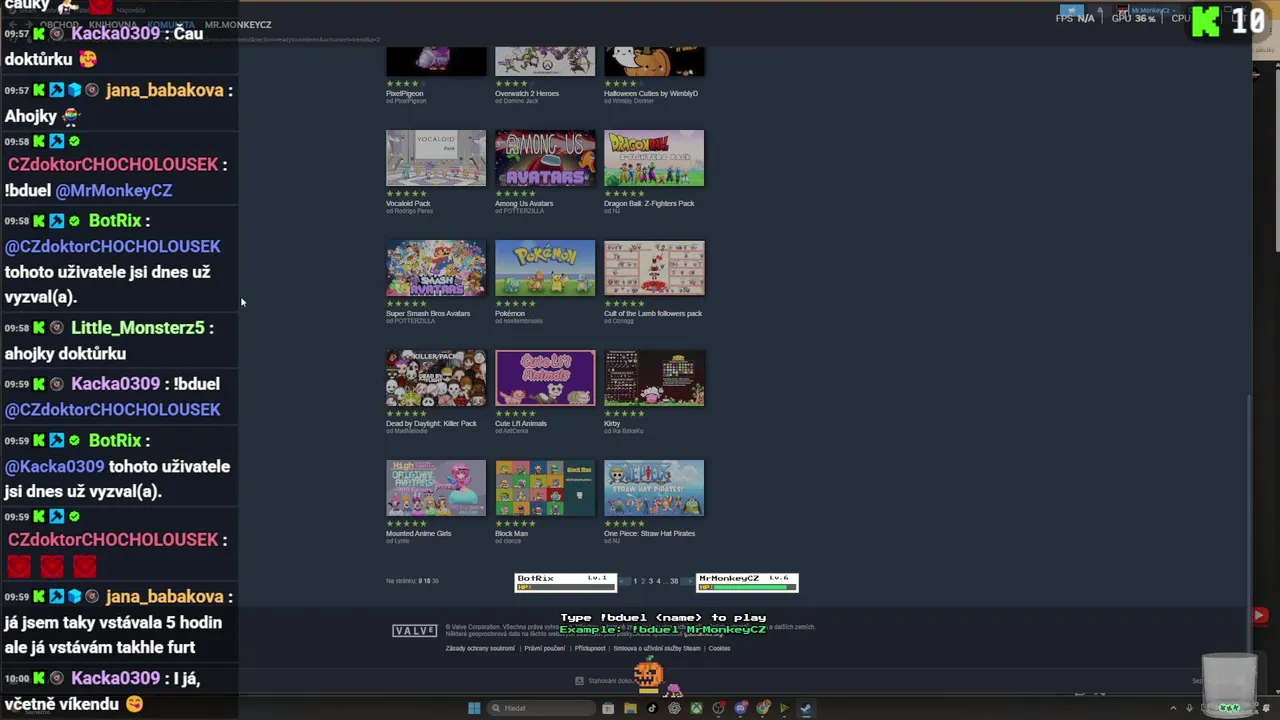This screenshot has width=1280, height=720.
Task: Open the Pokémon avatar pack thumbnail
Action: (x=545, y=268)
